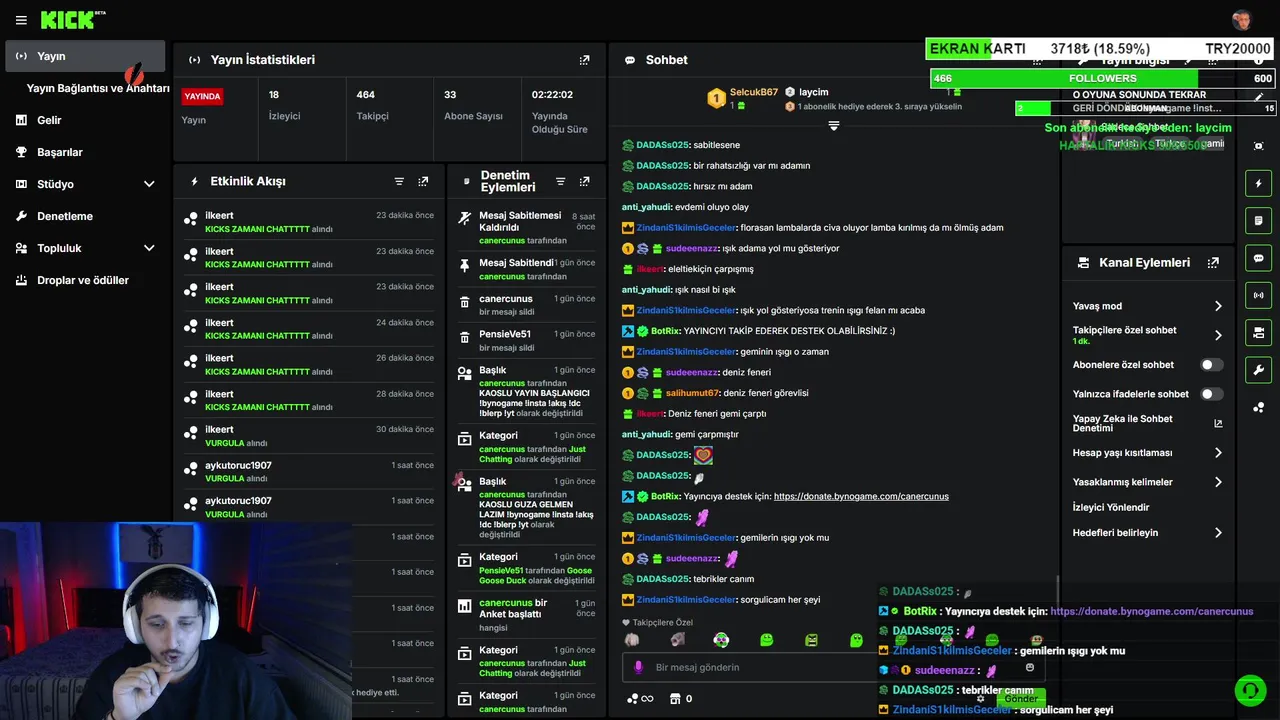Screen dimensions: 1280x720
Task: Click the chat bubble icon in right sidebar
Action: (x=1259, y=258)
